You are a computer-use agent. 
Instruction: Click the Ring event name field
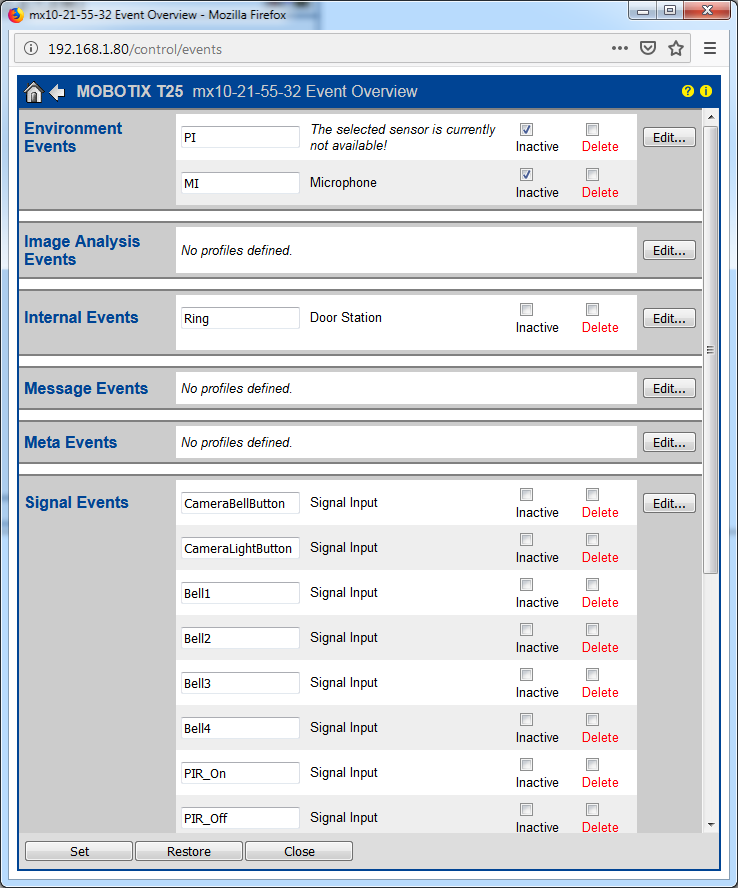click(x=240, y=318)
